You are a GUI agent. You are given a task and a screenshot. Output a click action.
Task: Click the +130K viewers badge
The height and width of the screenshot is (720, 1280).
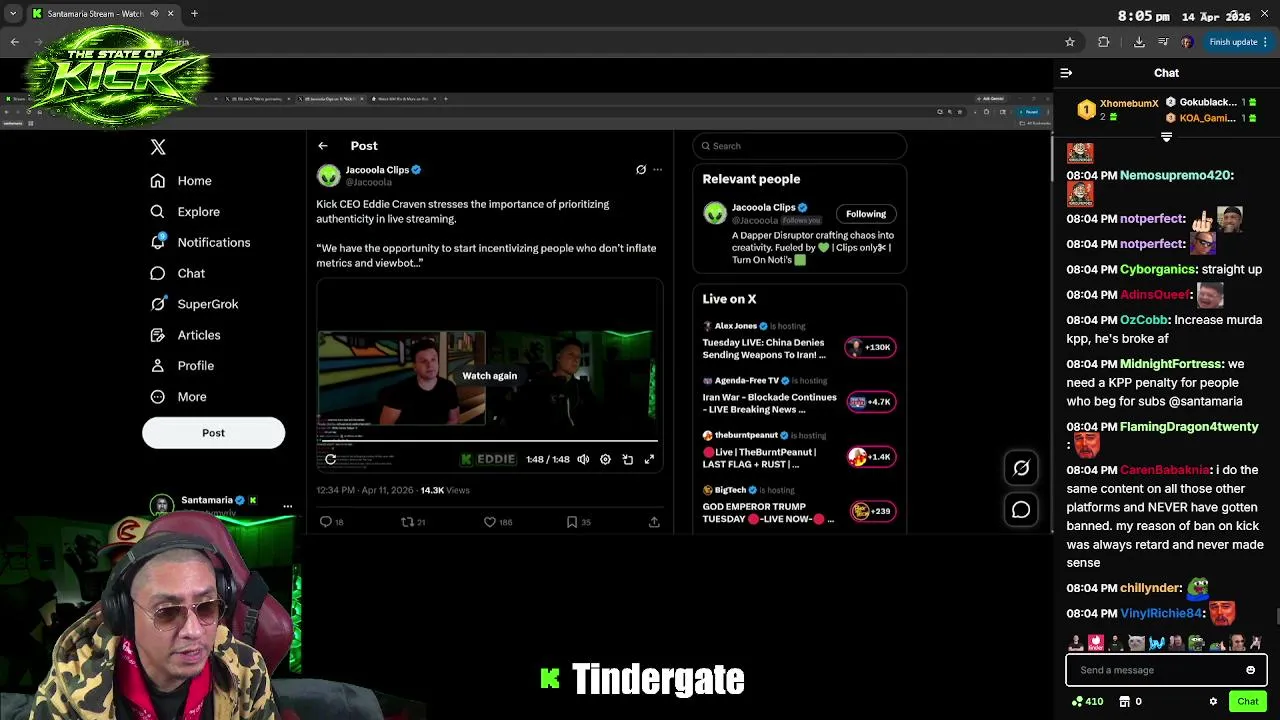pos(870,347)
